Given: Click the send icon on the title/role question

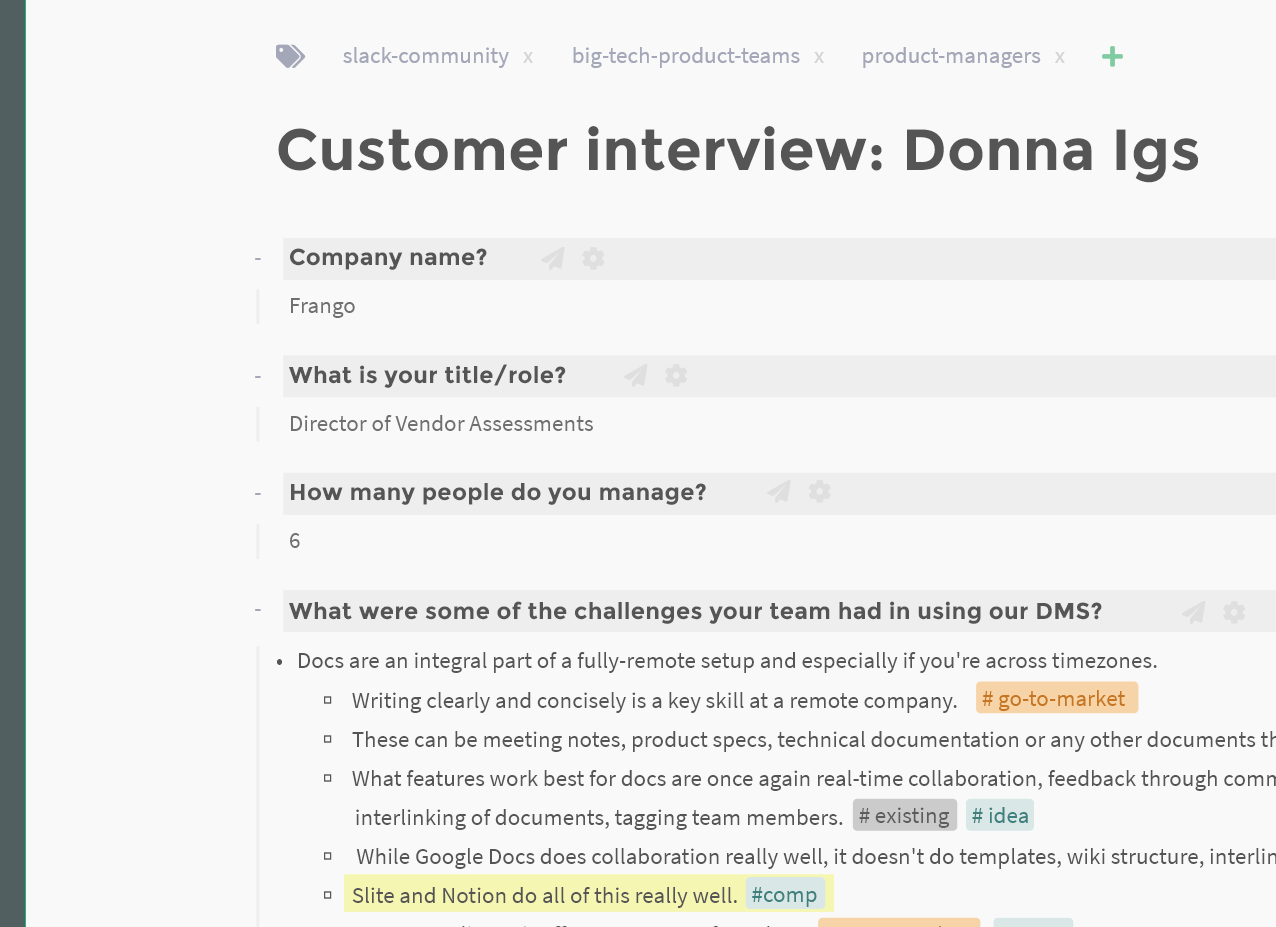Looking at the screenshot, I should click(x=635, y=375).
